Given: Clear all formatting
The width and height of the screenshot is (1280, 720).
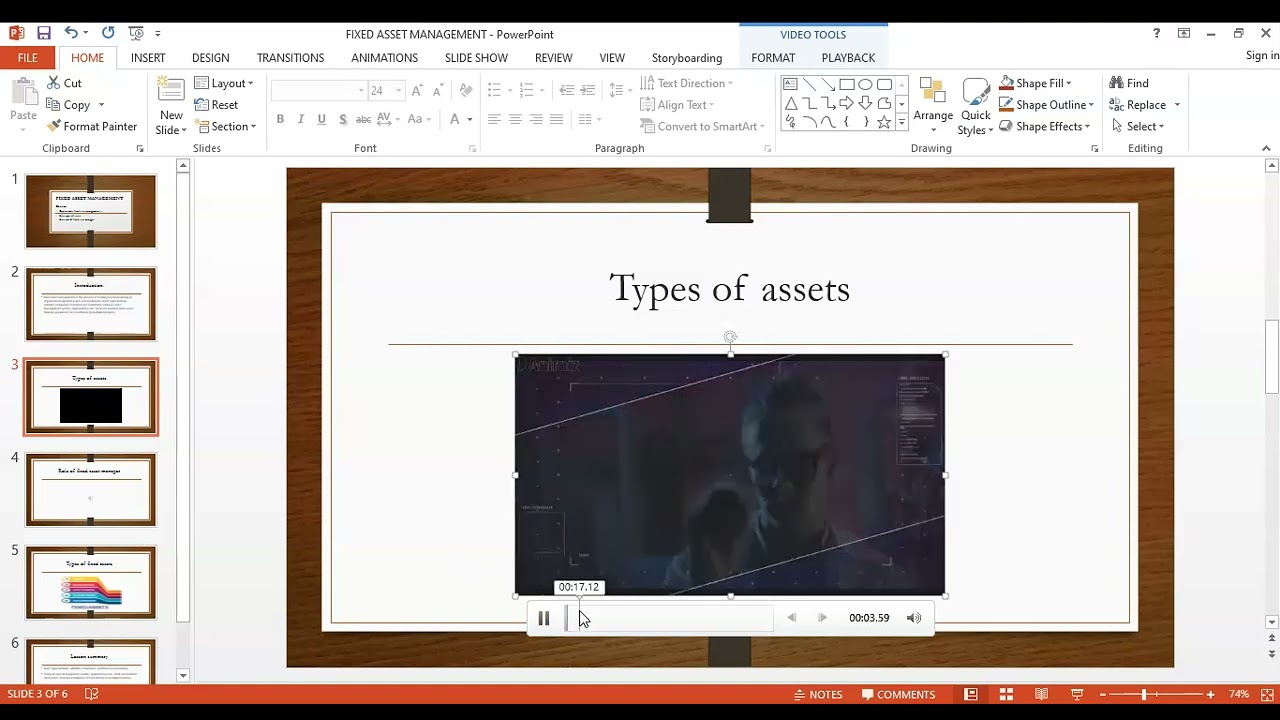Looking at the screenshot, I should pos(466,91).
